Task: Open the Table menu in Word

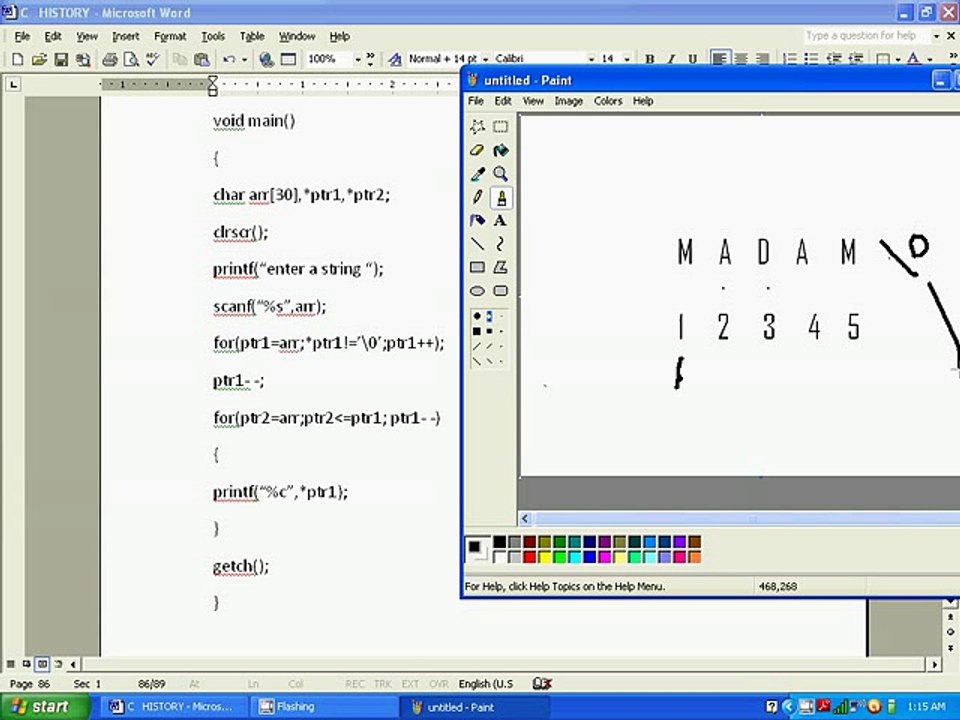Action: point(252,36)
